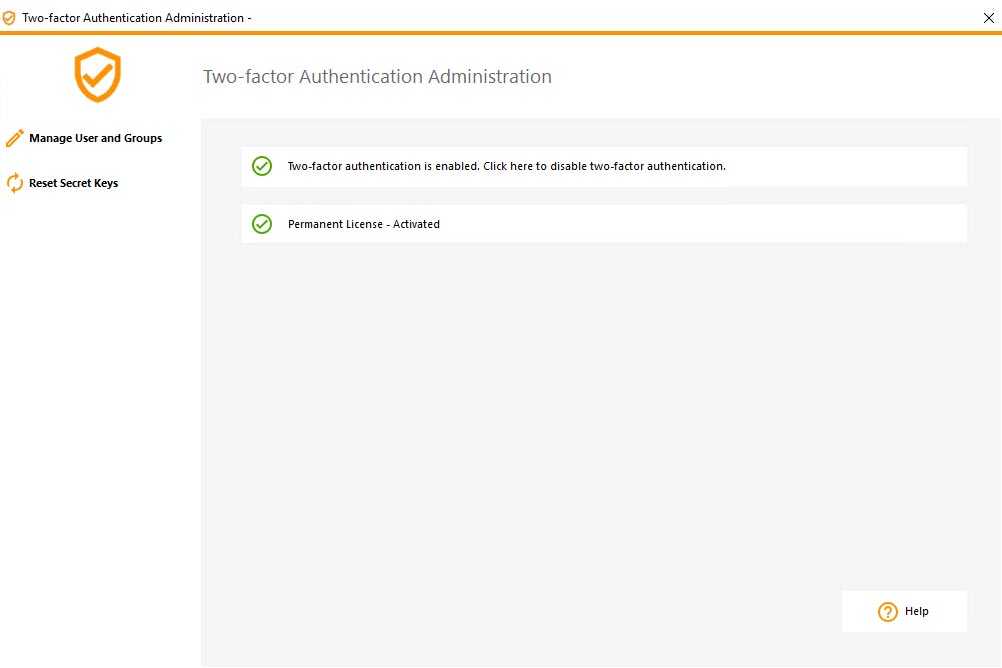1002x668 pixels.
Task: Click empty right end of license status row
Action: click(800, 224)
